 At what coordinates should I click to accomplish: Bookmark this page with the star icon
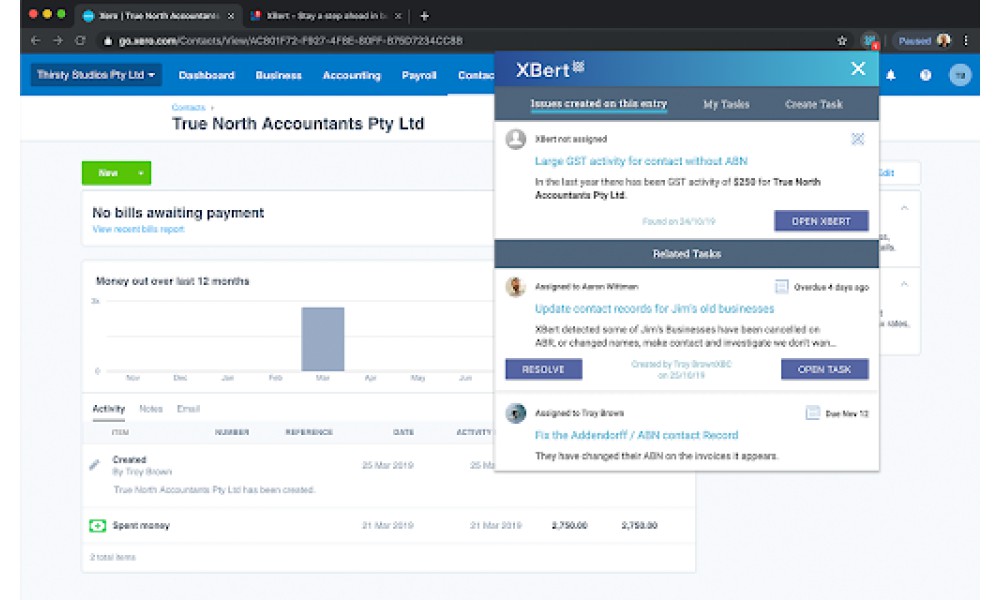click(842, 41)
